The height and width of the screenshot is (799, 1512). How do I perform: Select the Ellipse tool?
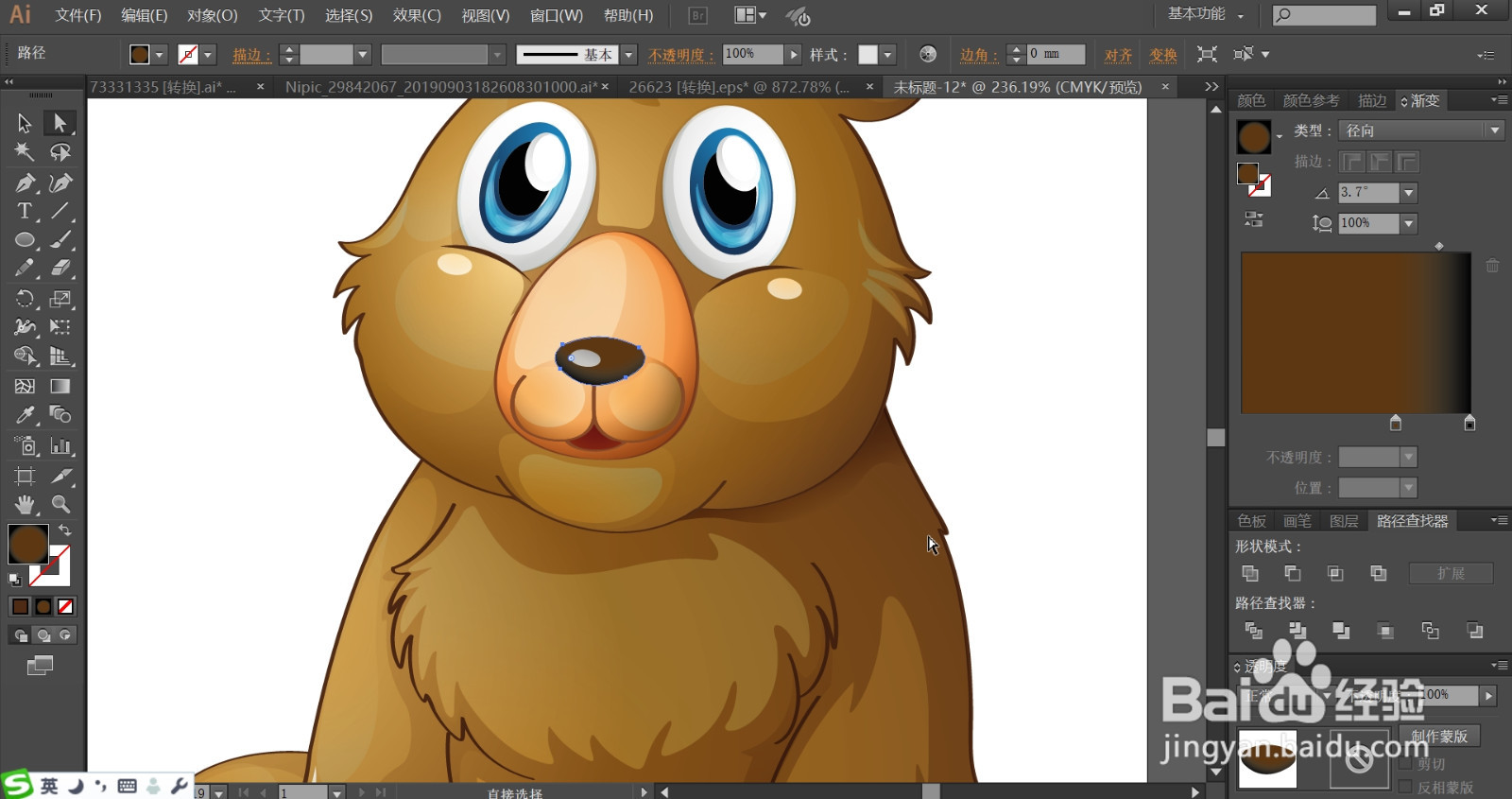[25, 240]
